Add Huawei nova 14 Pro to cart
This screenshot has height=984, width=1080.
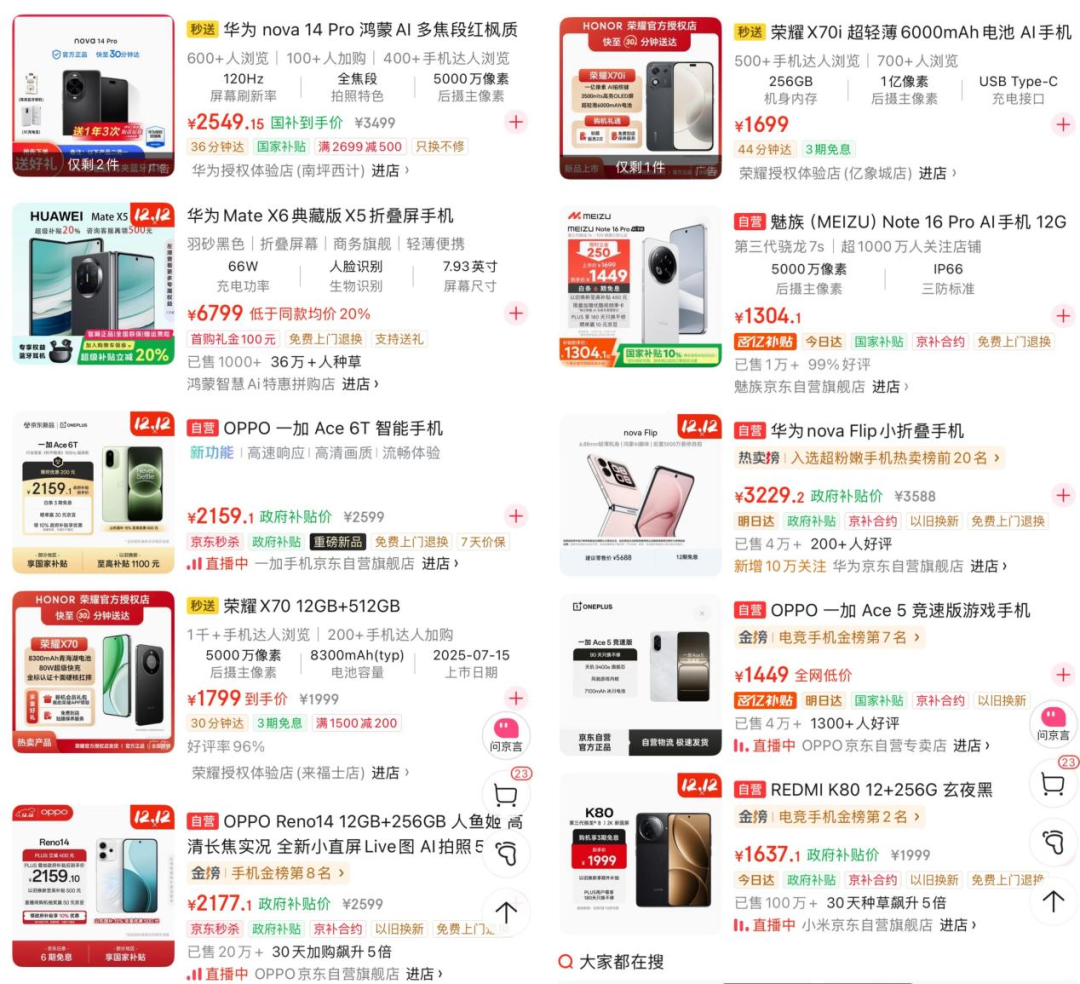click(516, 123)
